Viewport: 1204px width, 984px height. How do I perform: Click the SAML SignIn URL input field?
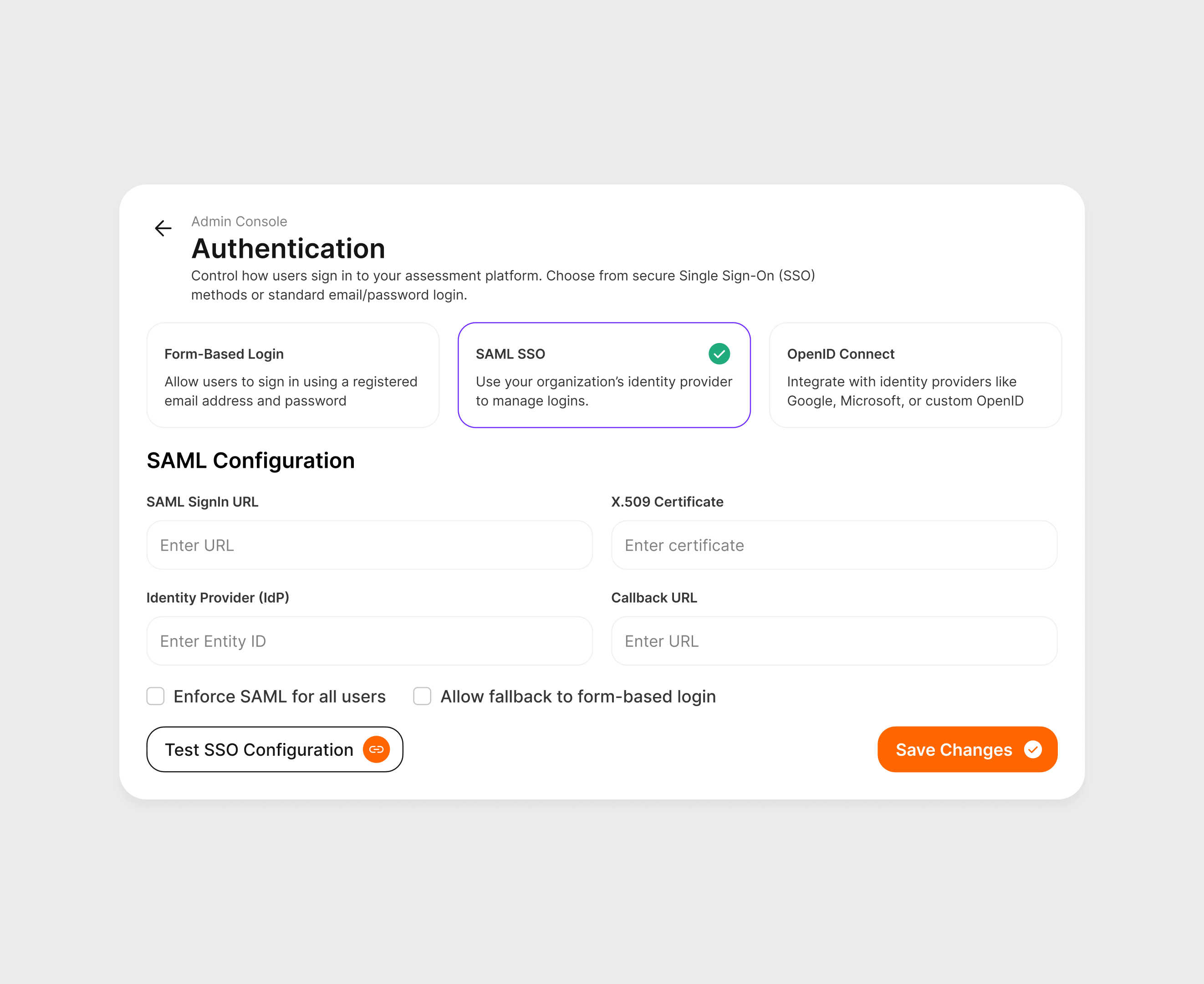click(x=369, y=545)
